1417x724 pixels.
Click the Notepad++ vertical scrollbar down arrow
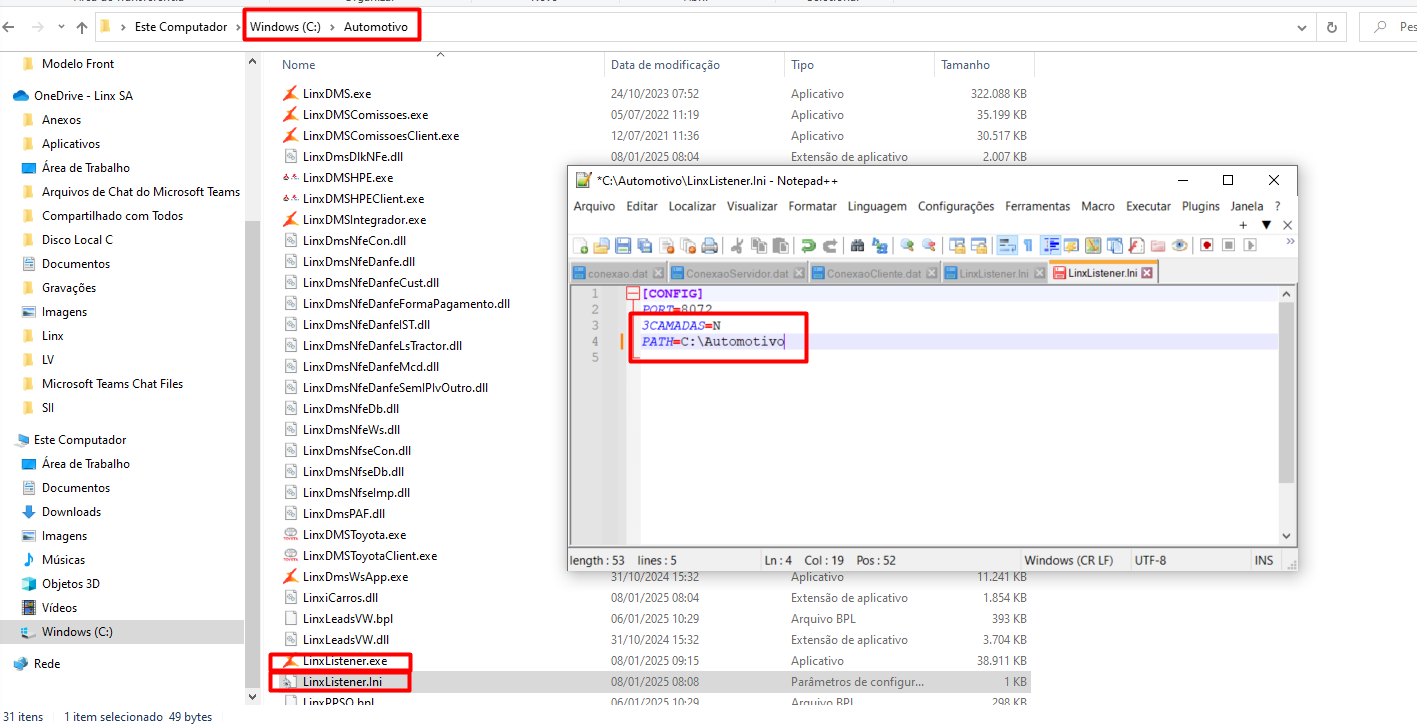(x=1287, y=536)
